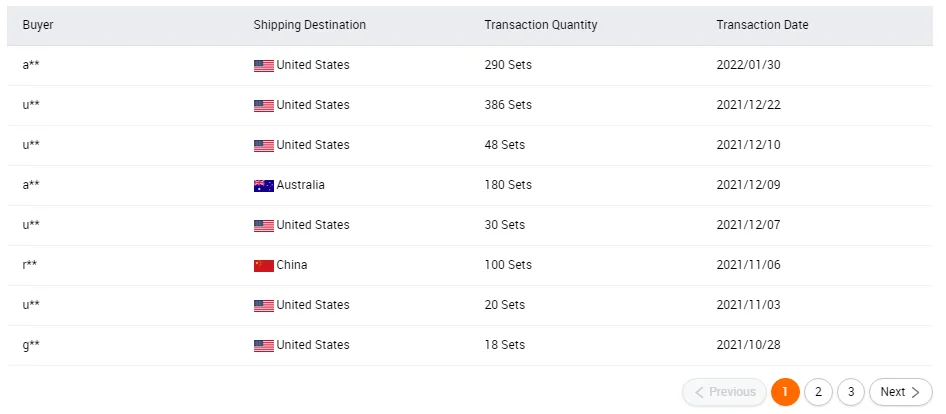Click the China flag icon
The width and height of the screenshot is (946, 414).
[263, 266]
